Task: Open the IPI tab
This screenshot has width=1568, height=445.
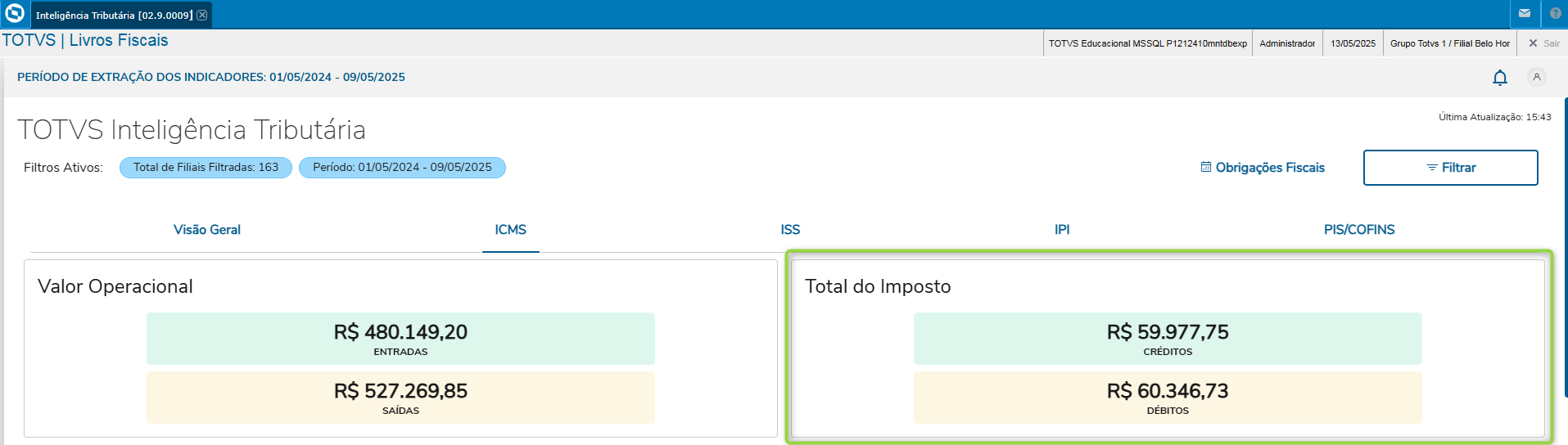Action: [1062, 230]
